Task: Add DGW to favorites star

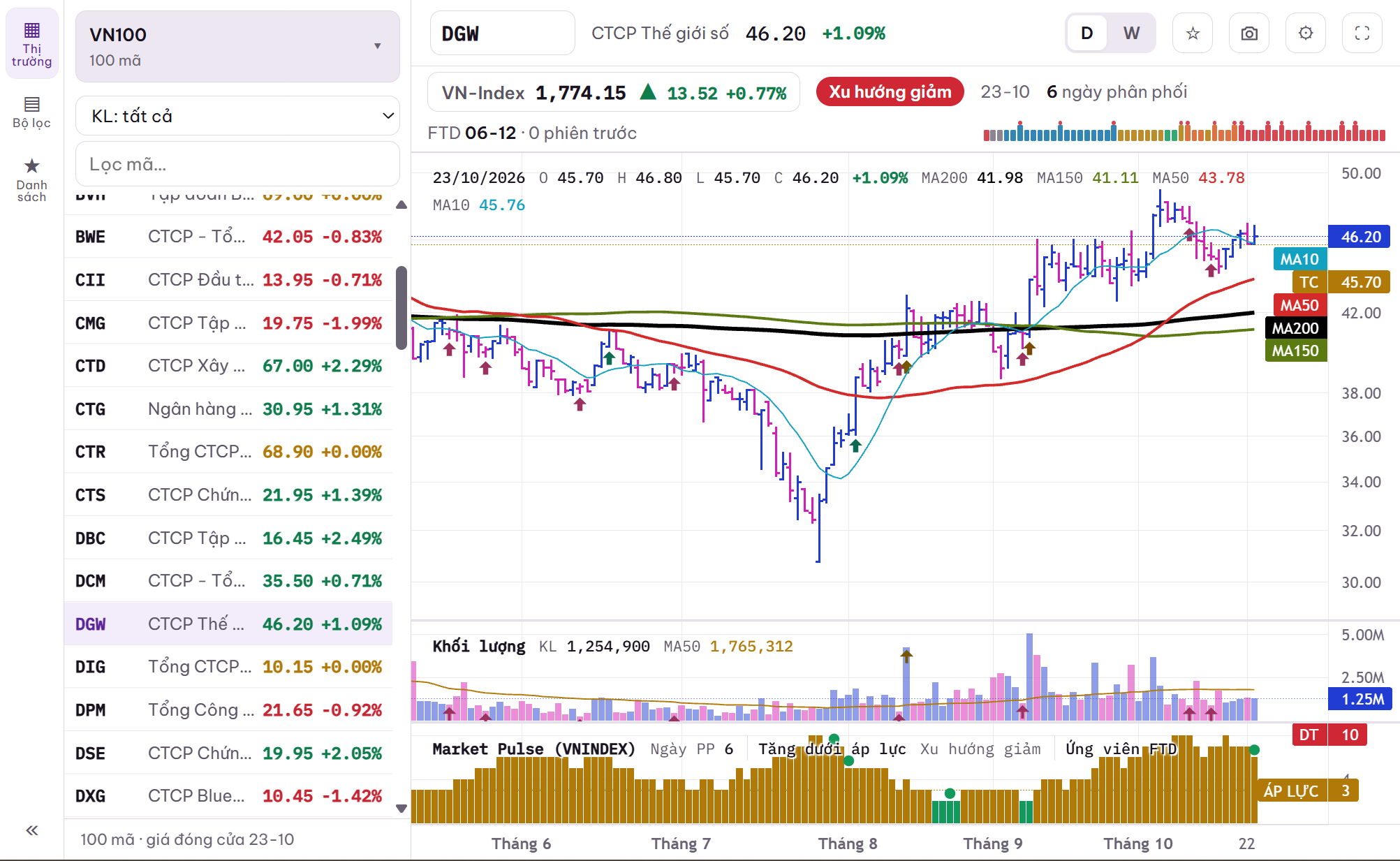Action: [x=1193, y=33]
